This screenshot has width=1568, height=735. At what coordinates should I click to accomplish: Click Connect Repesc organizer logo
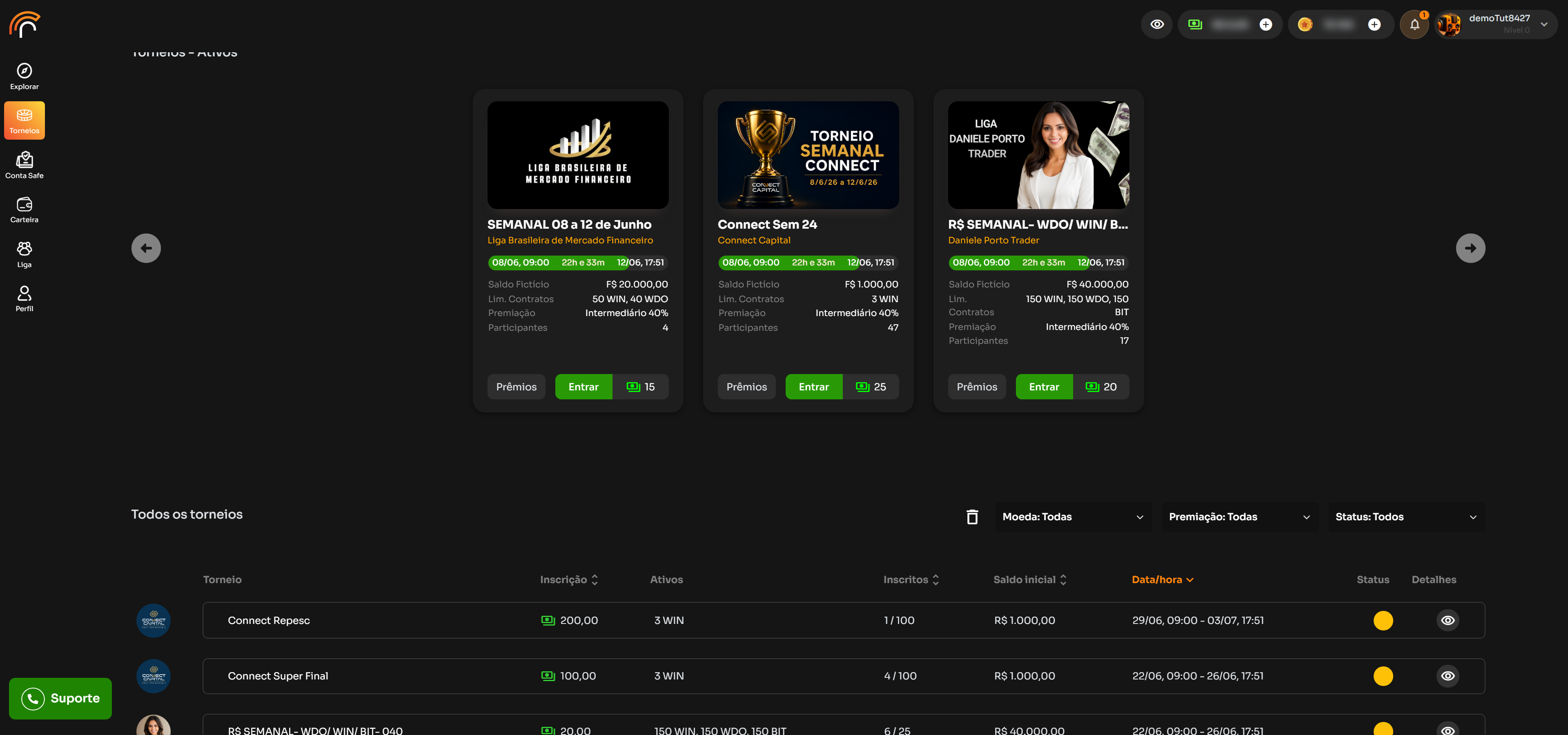click(154, 621)
